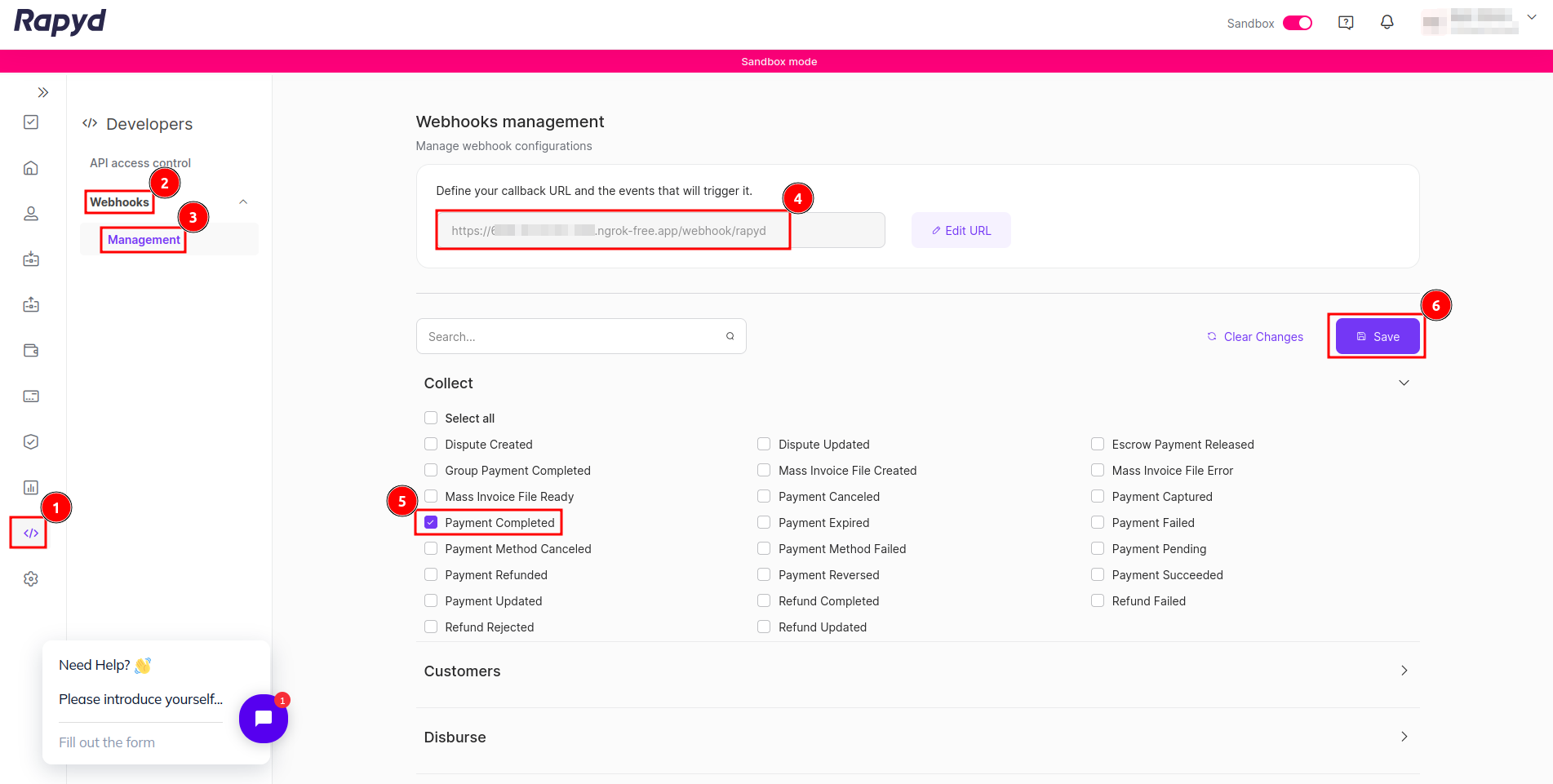Click Fill out the form link
The image size is (1553, 784).
click(x=107, y=742)
